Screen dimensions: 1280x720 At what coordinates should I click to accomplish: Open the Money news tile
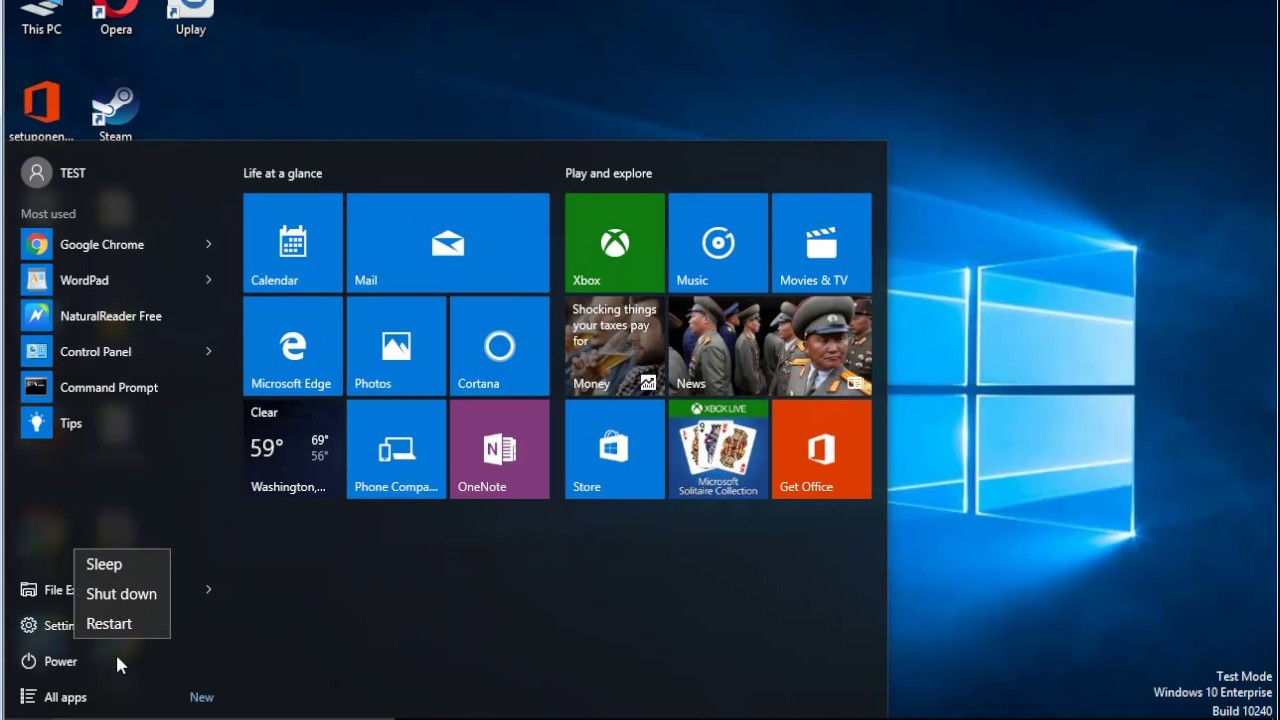tap(615, 346)
